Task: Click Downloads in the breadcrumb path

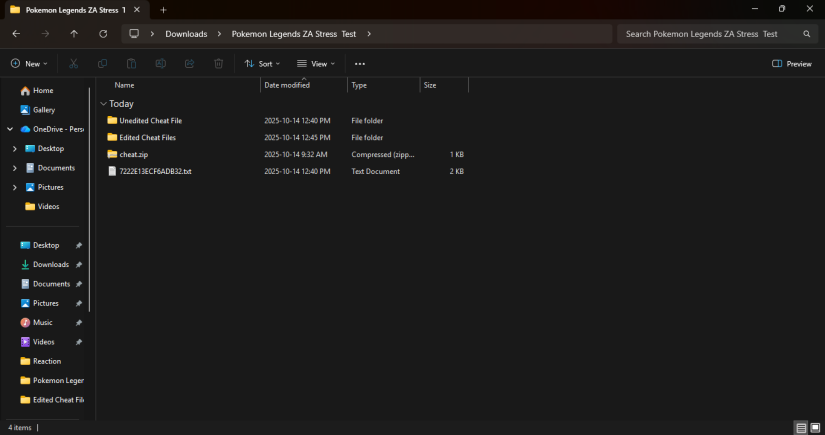Action: [186, 34]
